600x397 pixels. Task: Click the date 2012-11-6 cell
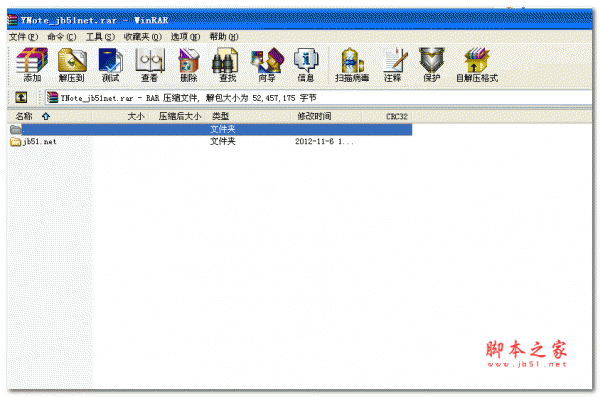[324, 142]
